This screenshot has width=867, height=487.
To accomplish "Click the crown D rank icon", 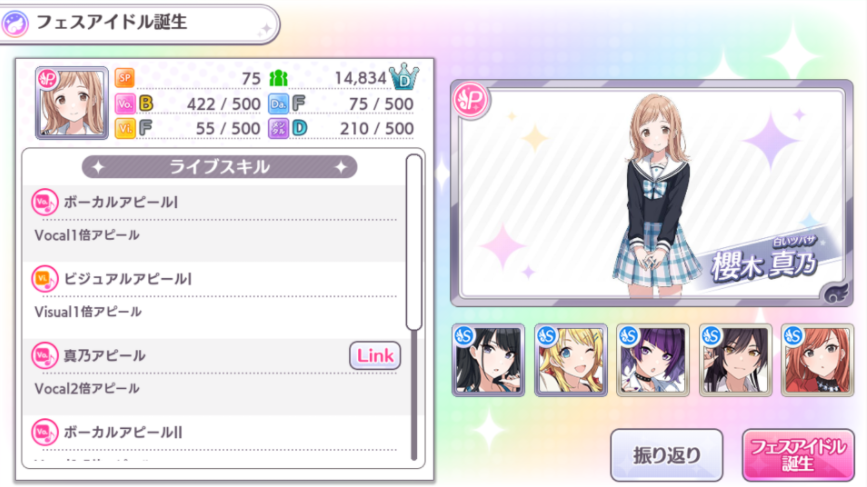I will 404,77.
